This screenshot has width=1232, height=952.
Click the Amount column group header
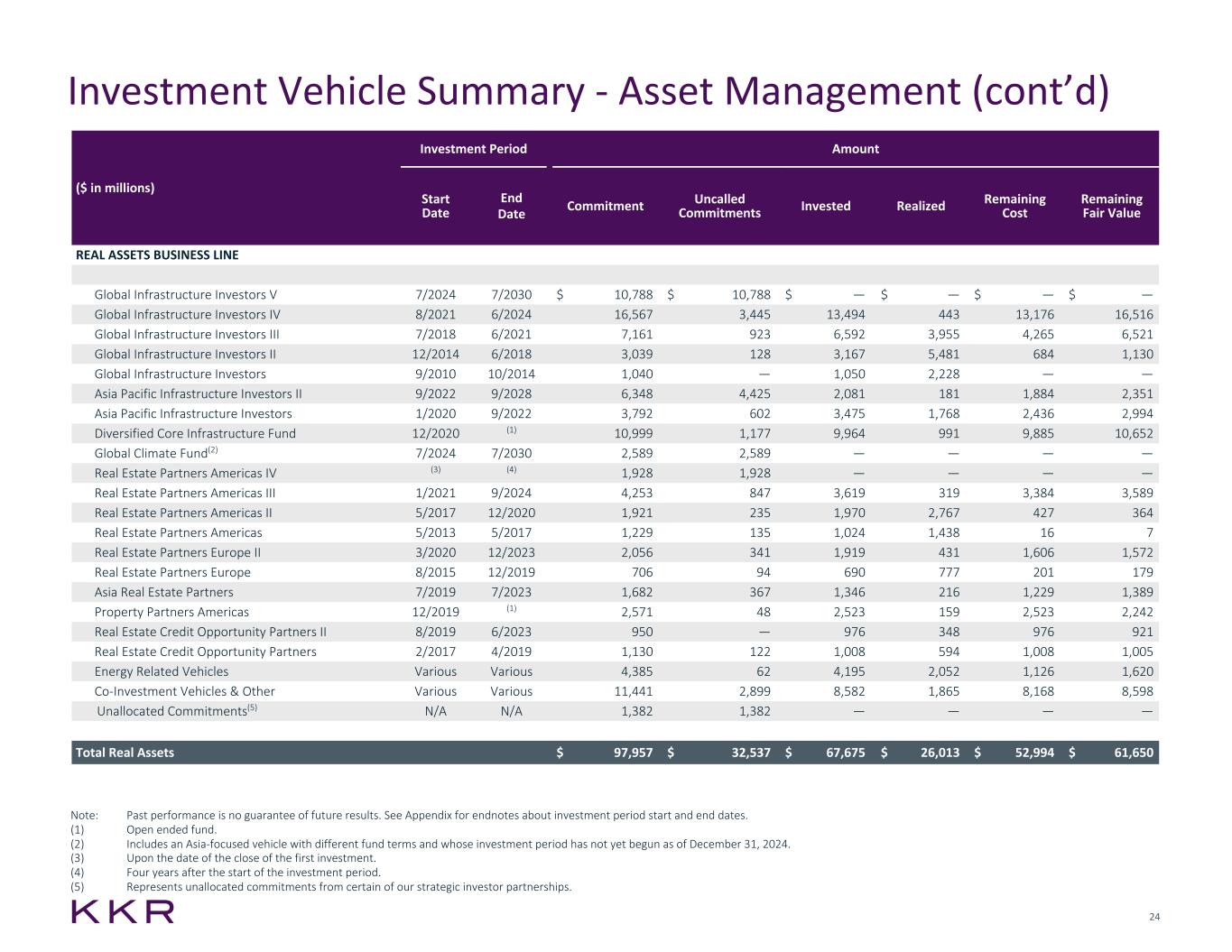coord(856,149)
